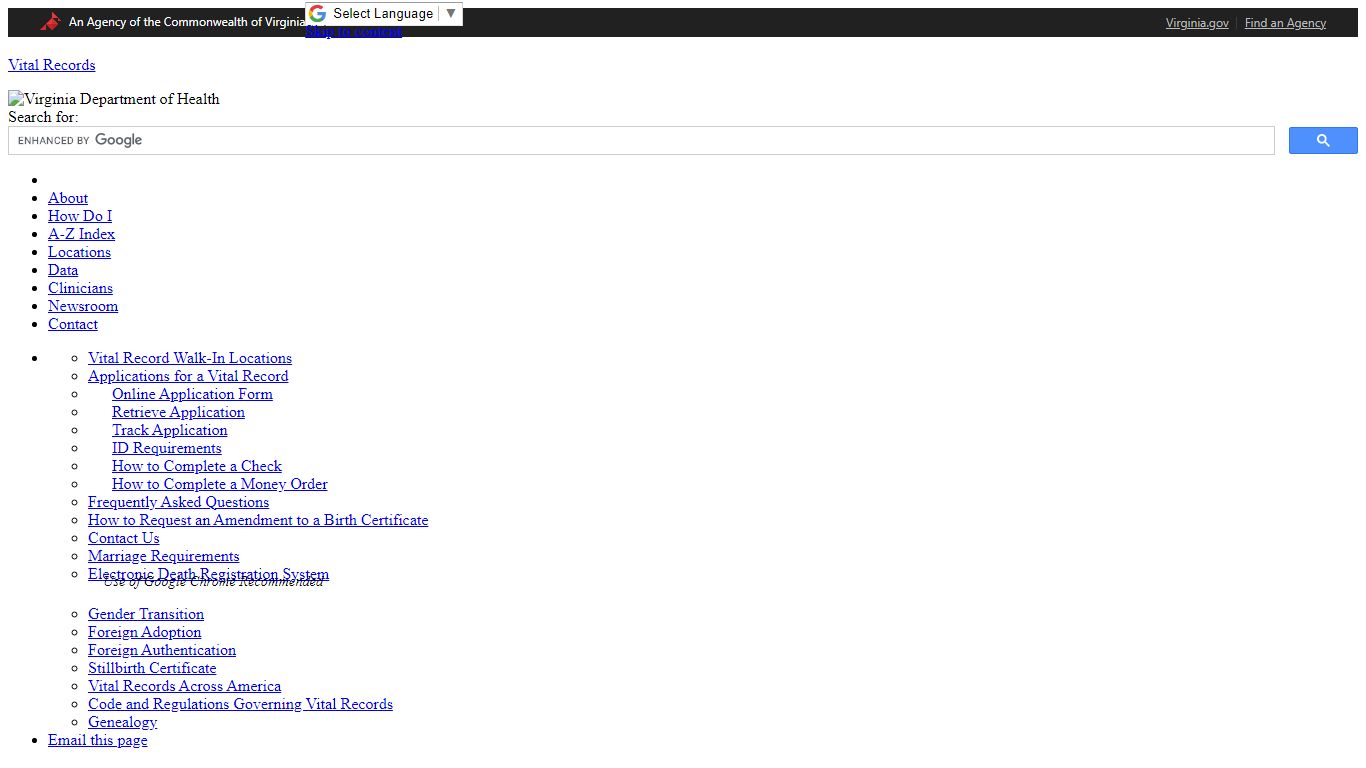Go to the A-Z Index menu item
The width and height of the screenshot is (1366, 768).
pos(81,234)
